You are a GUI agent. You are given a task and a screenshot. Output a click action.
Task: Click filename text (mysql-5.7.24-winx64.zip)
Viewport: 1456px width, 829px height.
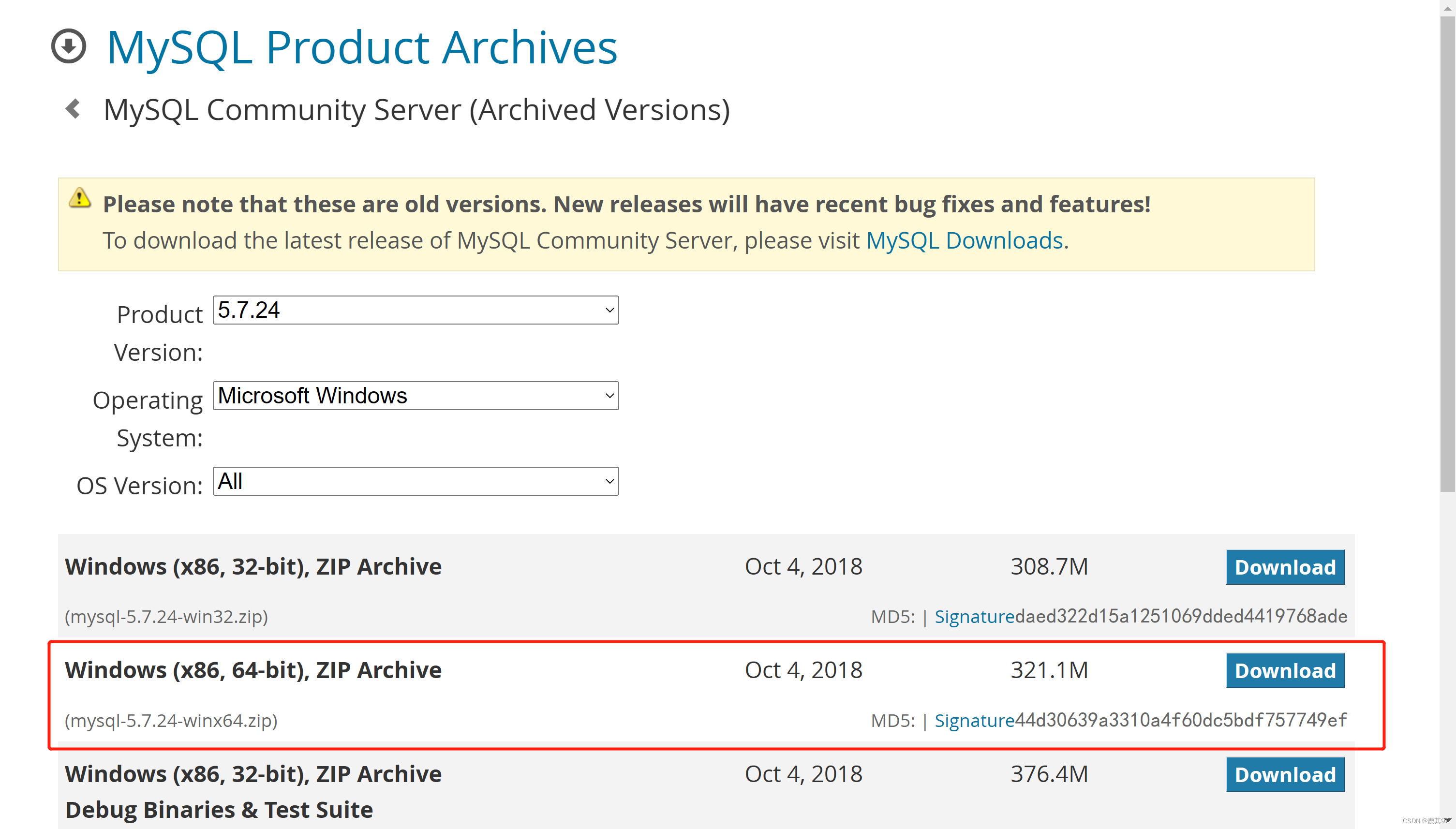(x=171, y=721)
